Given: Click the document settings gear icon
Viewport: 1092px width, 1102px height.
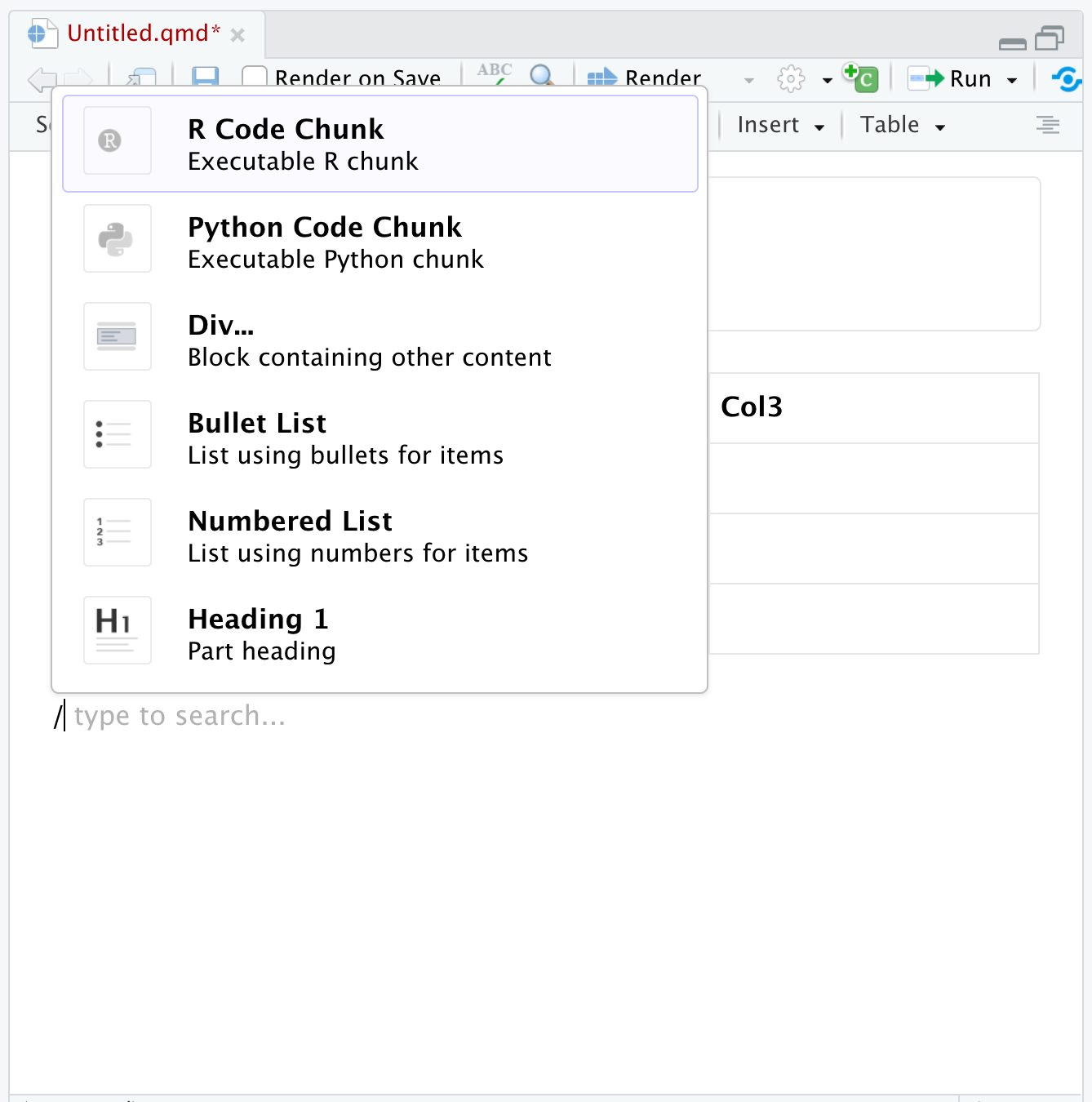Looking at the screenshot, I should (x=790, y=78).
